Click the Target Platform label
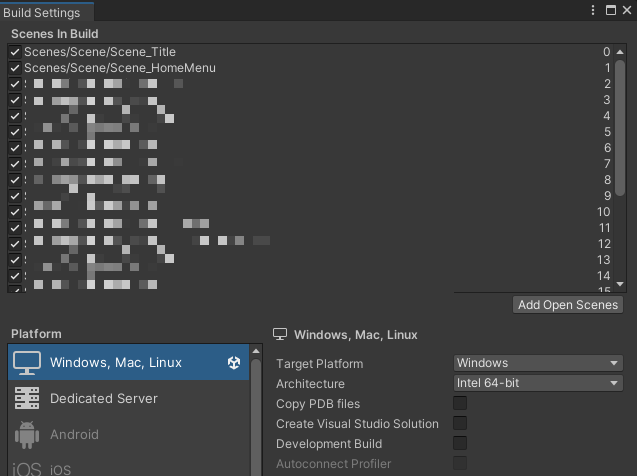 (x=319, y=364)
